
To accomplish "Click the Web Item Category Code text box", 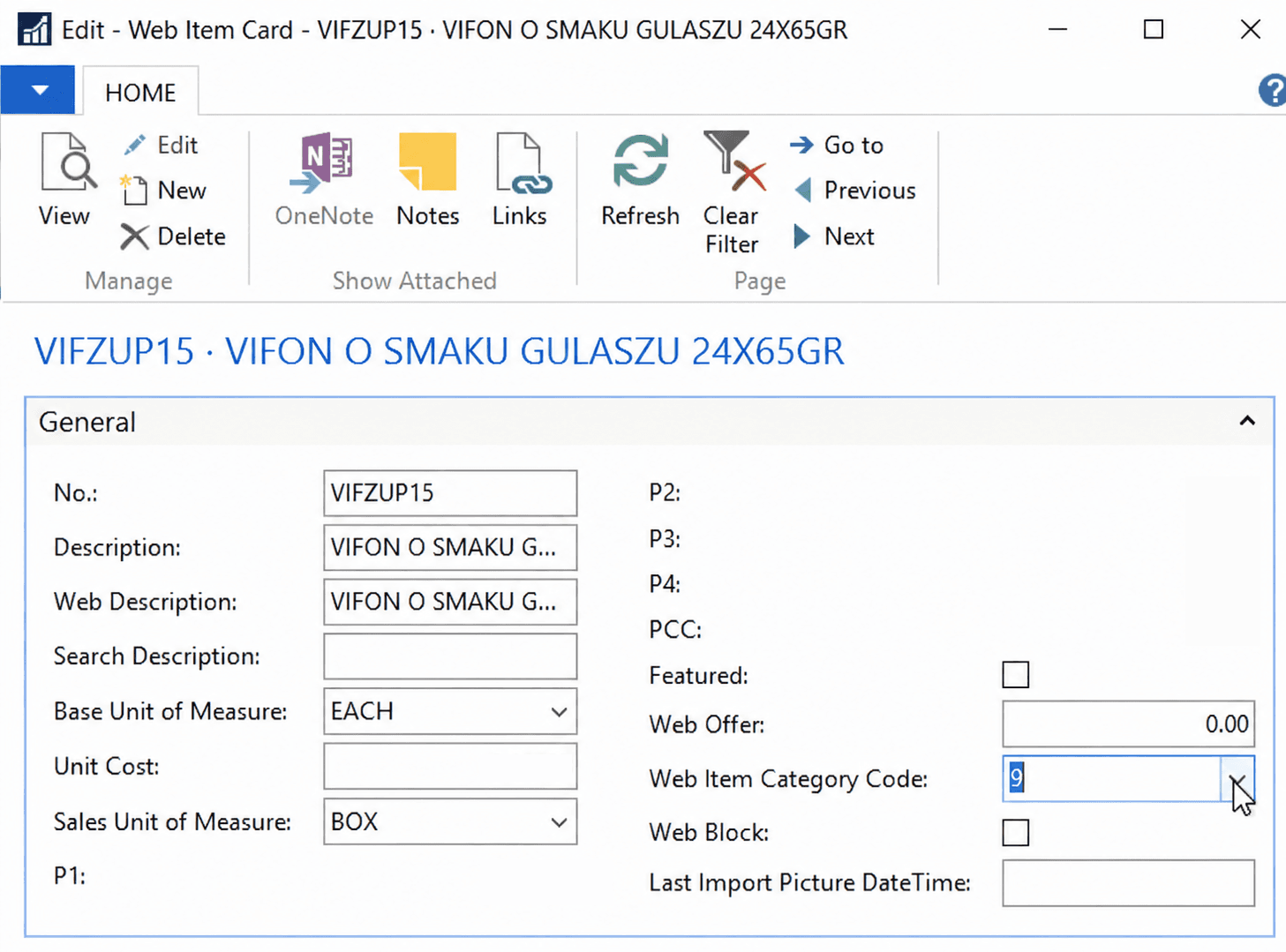I will coord(1112,779).
